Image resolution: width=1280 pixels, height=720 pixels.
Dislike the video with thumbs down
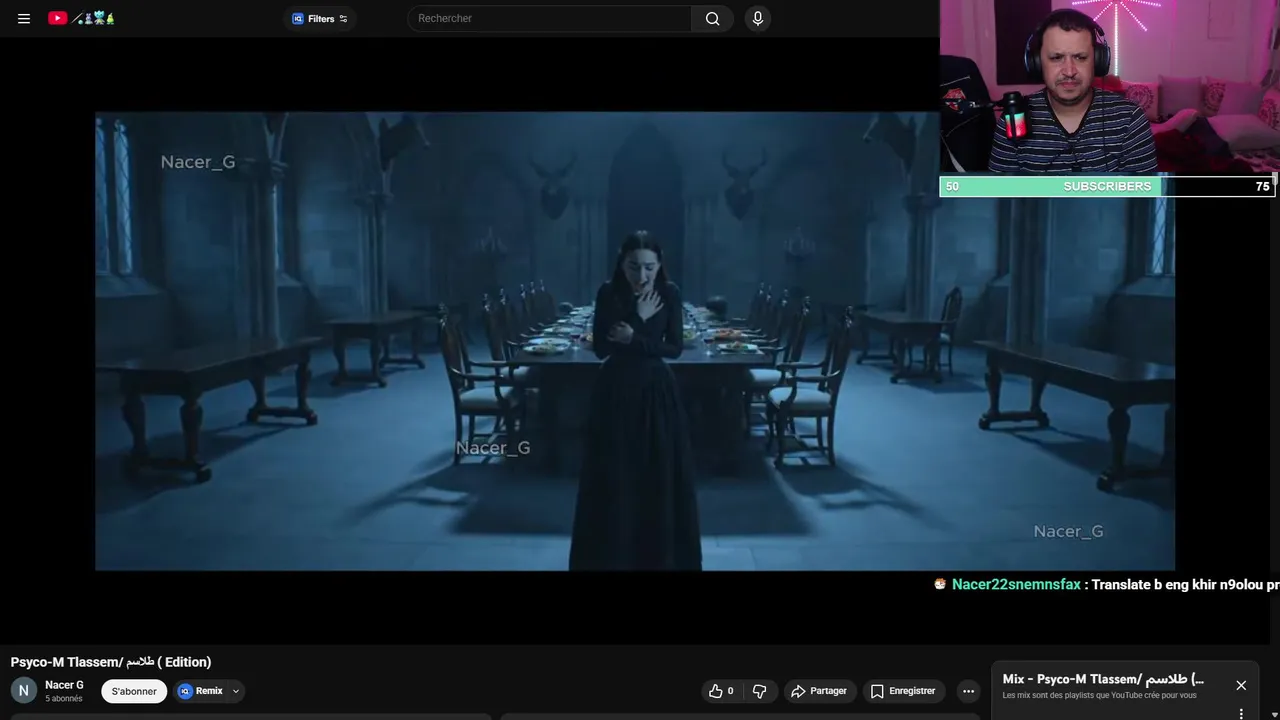pyautogui.click(x=759, y=691)
